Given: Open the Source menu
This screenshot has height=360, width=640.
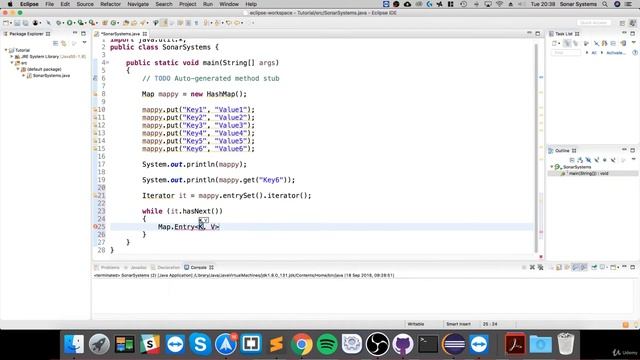Looking at the screenshot, I should tap(85, 4).
